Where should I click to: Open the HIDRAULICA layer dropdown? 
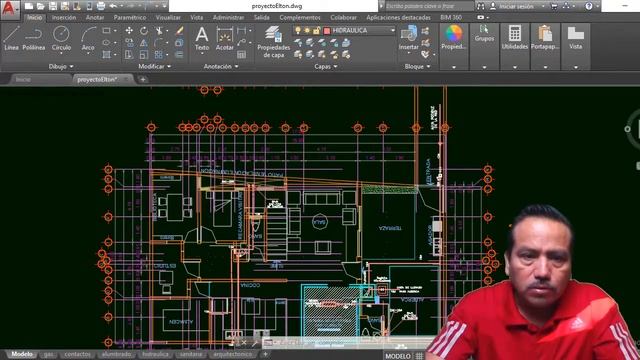click(x=393, y=31)
